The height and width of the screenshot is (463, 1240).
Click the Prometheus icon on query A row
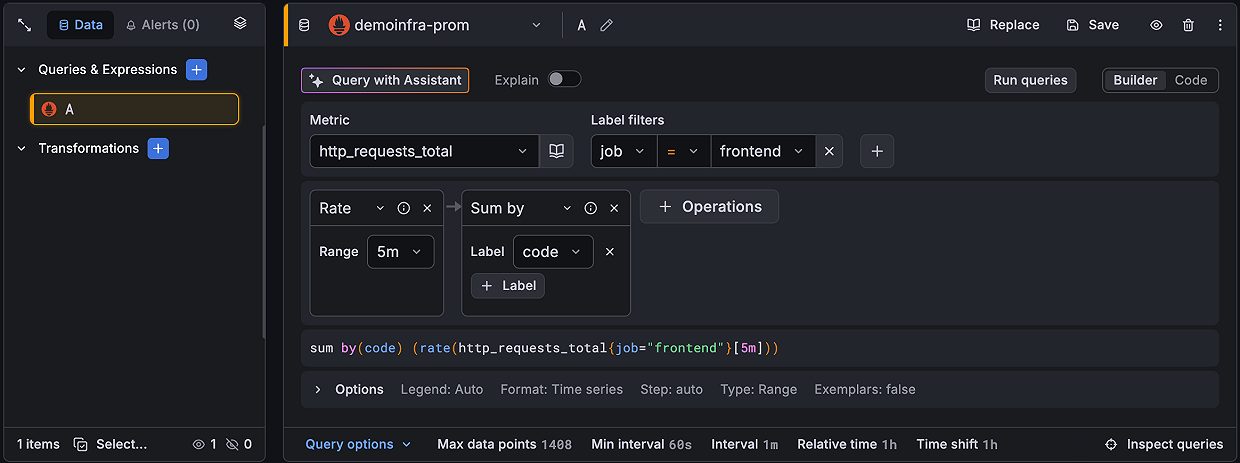click(49, 109)
